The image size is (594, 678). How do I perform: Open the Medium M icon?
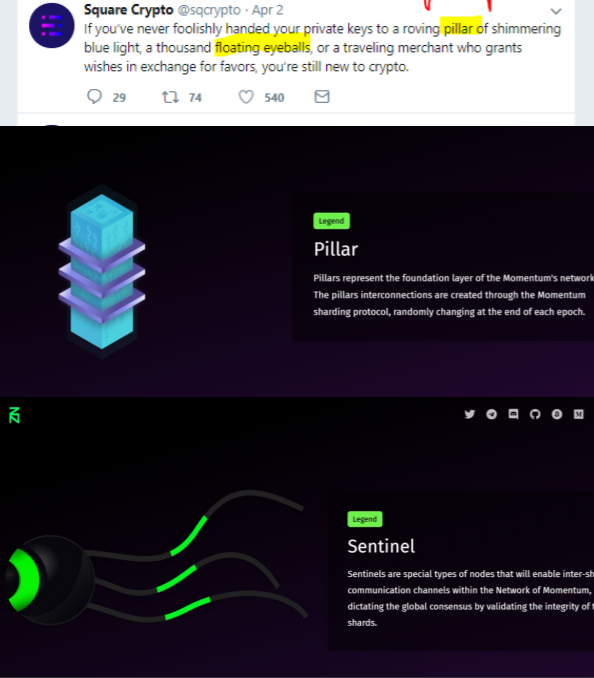pos(578,414)
